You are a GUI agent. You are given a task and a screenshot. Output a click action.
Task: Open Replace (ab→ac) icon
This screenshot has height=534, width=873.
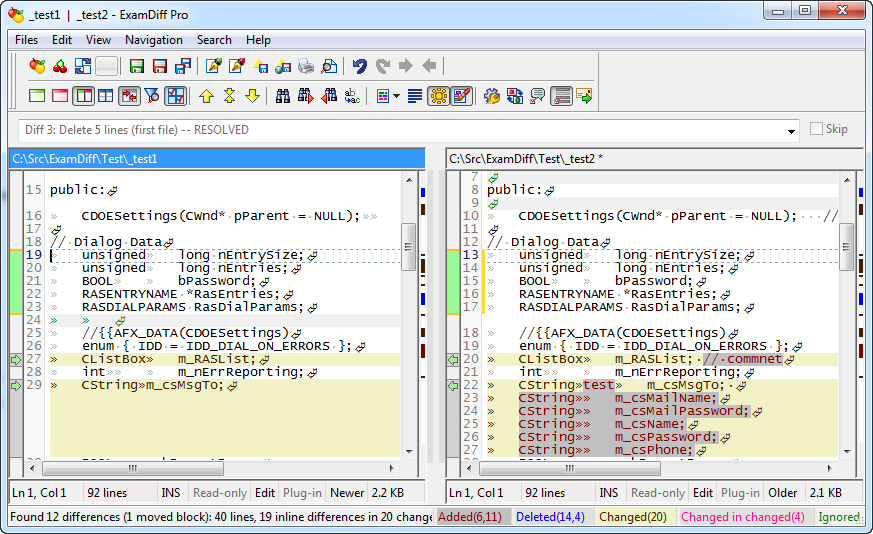point(352,96)
